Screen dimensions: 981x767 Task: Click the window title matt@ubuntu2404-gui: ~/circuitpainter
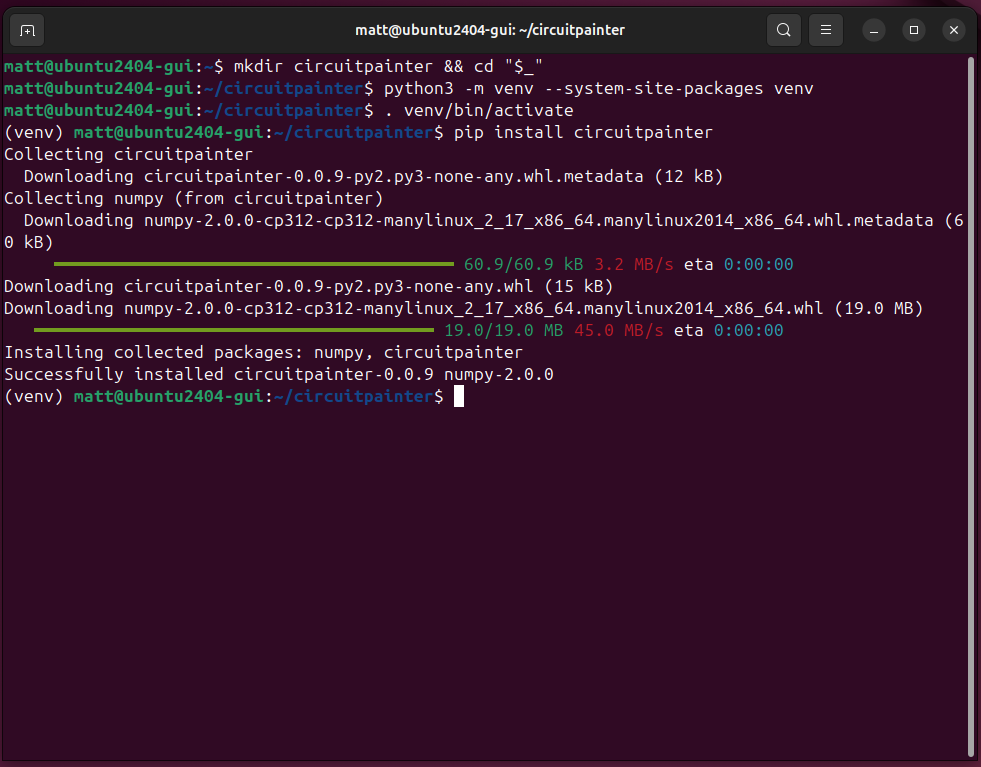point(490,30)
